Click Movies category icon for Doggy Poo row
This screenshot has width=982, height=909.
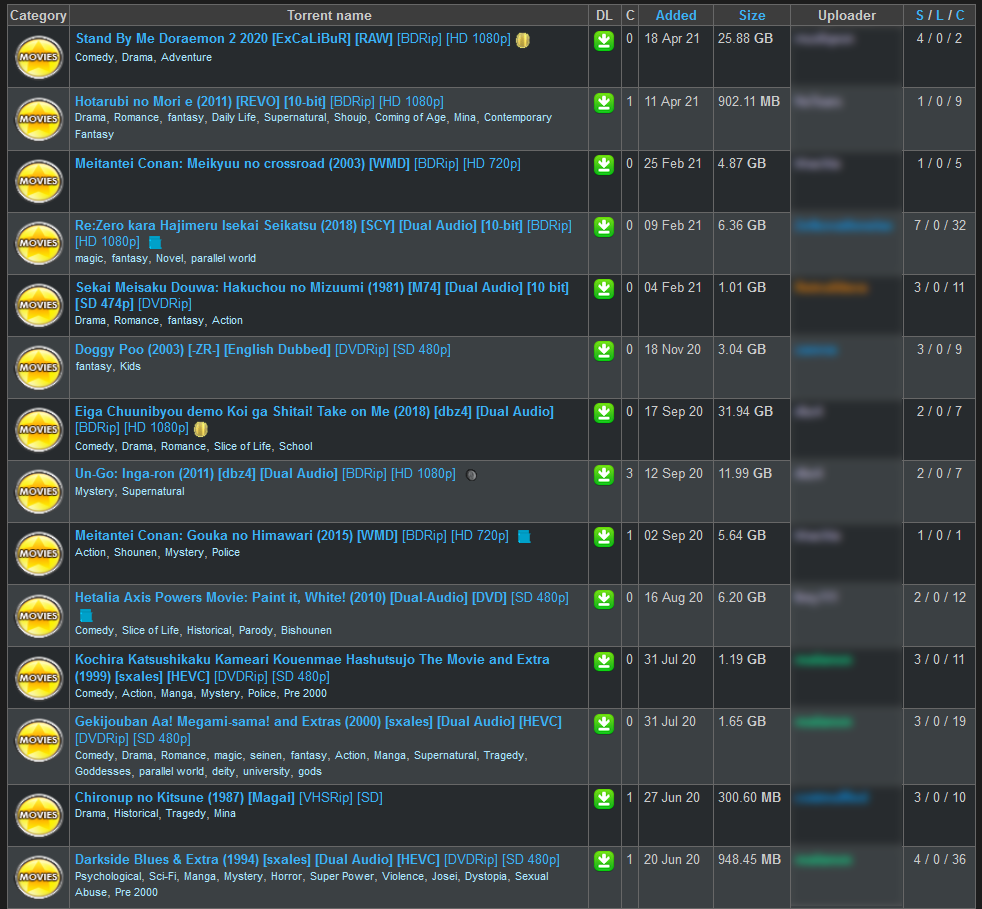point(39,367)
